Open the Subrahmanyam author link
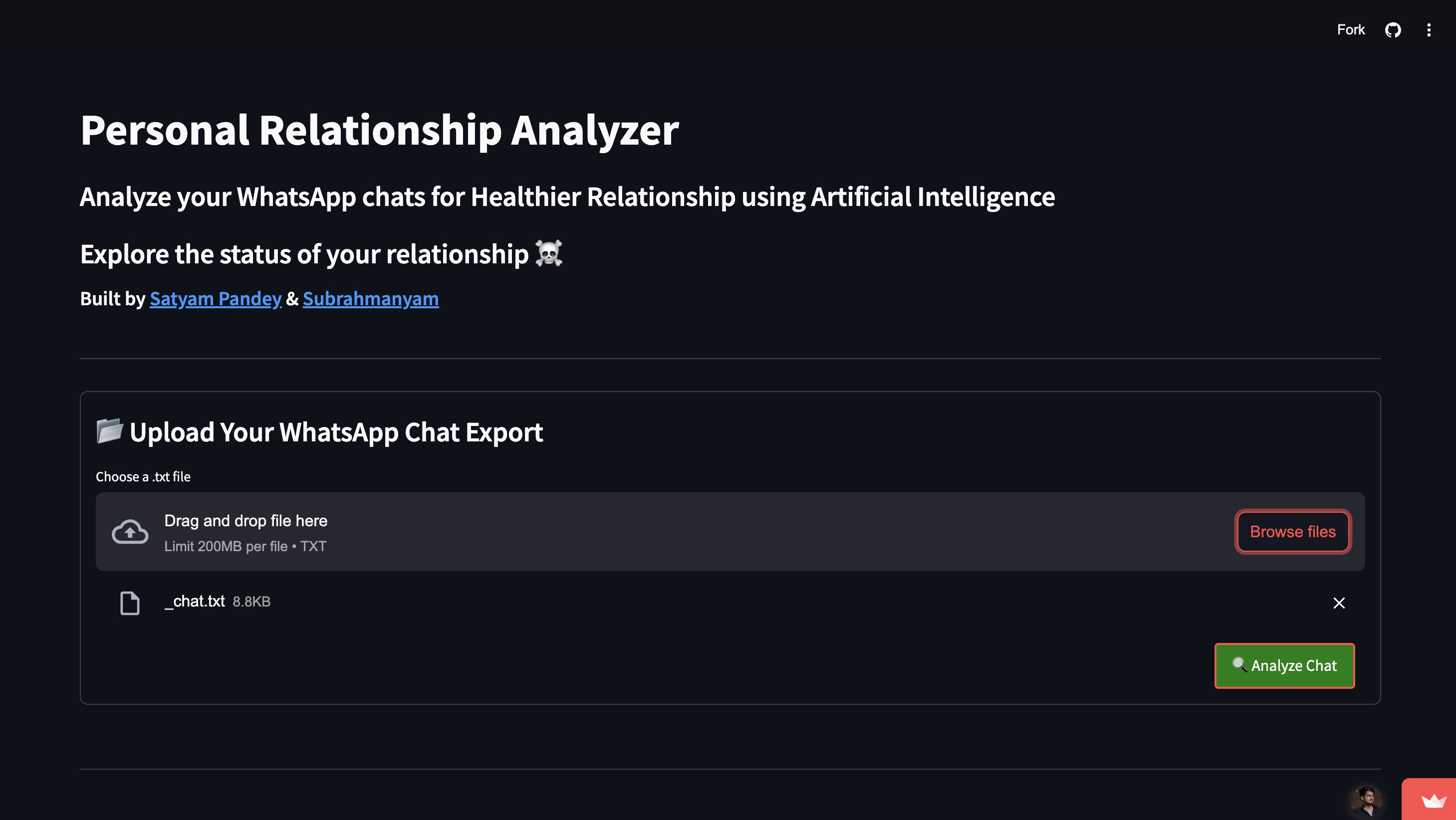This screenshot has height=820, width=1456. point(370,298)
